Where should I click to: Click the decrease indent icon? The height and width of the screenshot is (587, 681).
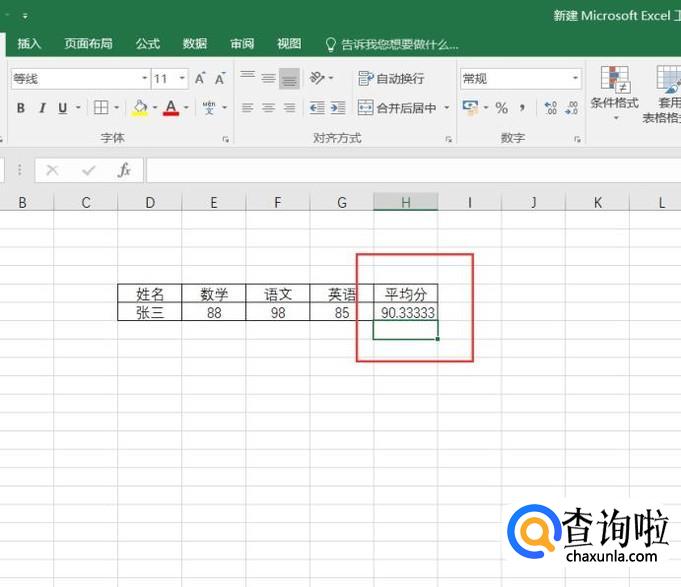[x=317, y=108]
